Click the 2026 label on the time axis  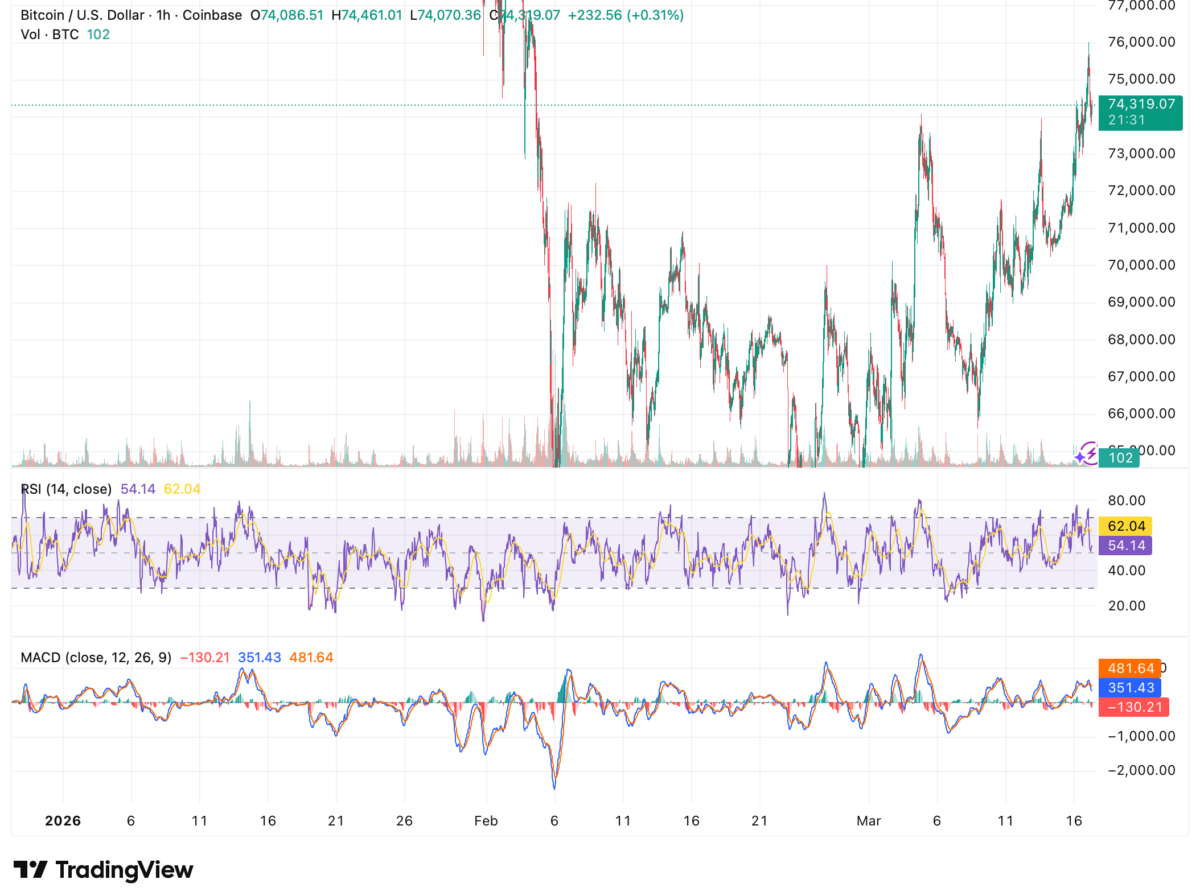[63, 821]
